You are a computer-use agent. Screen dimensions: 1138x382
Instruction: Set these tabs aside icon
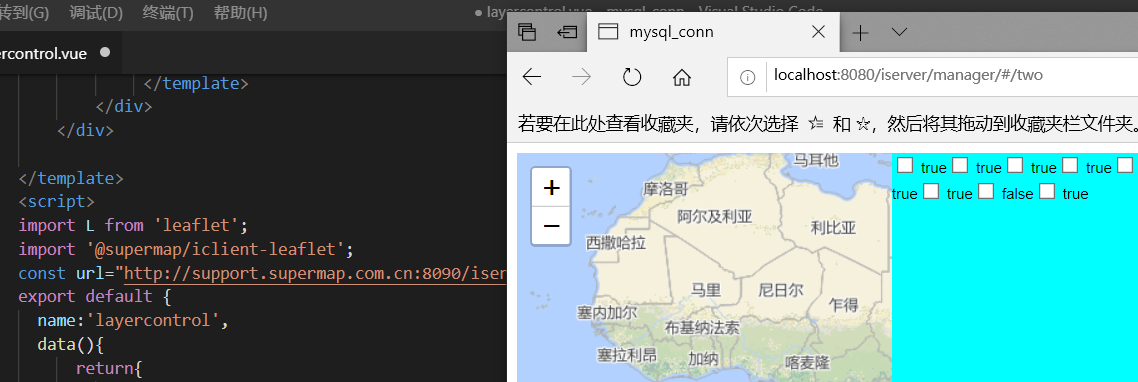coord(567,32)
